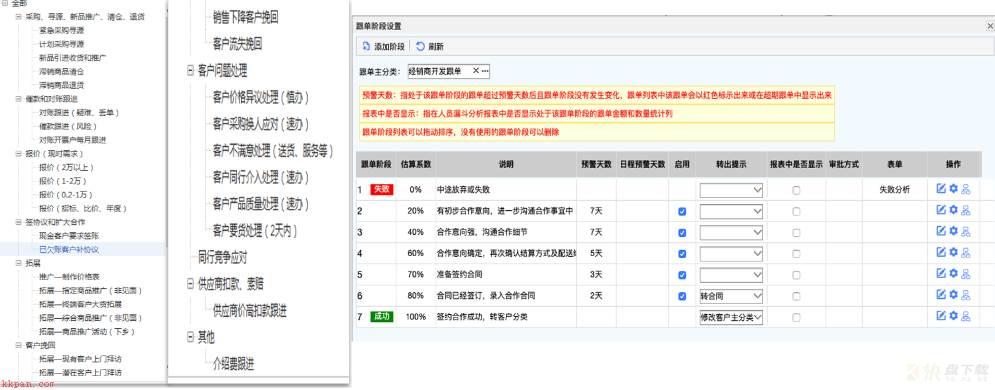
Task: Collapse the 客户问题处理 tree node
Action: [x=190, y=70]
